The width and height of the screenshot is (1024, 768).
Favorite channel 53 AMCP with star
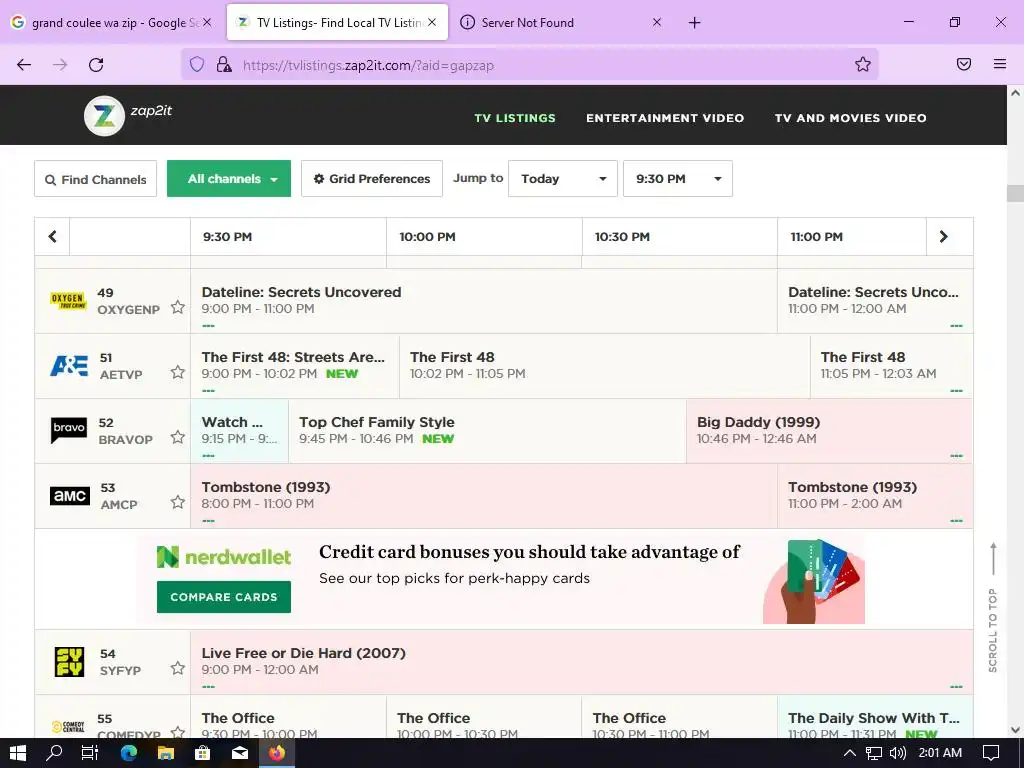pyautogui.click(x=178, y=502)
